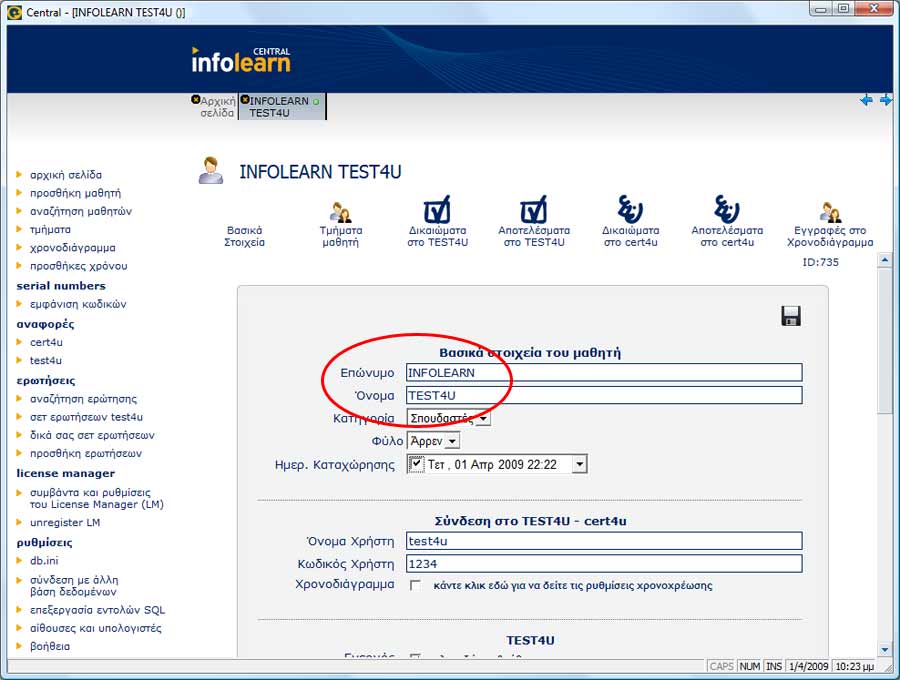Click the Επώνυμο input field
900x680 pixels.
coord(604,372)
